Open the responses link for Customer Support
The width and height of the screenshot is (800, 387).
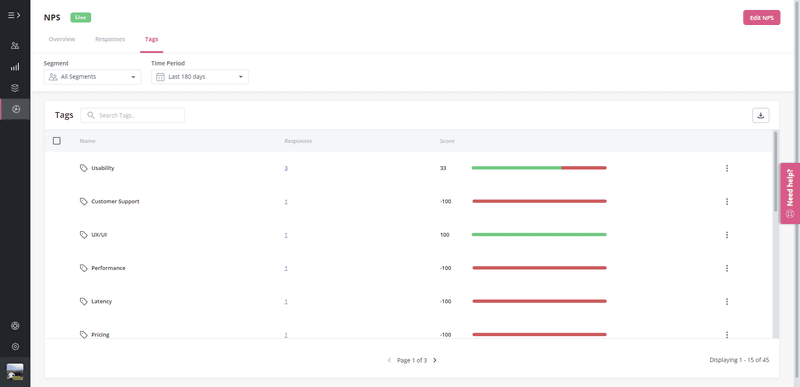coord(286,201)
